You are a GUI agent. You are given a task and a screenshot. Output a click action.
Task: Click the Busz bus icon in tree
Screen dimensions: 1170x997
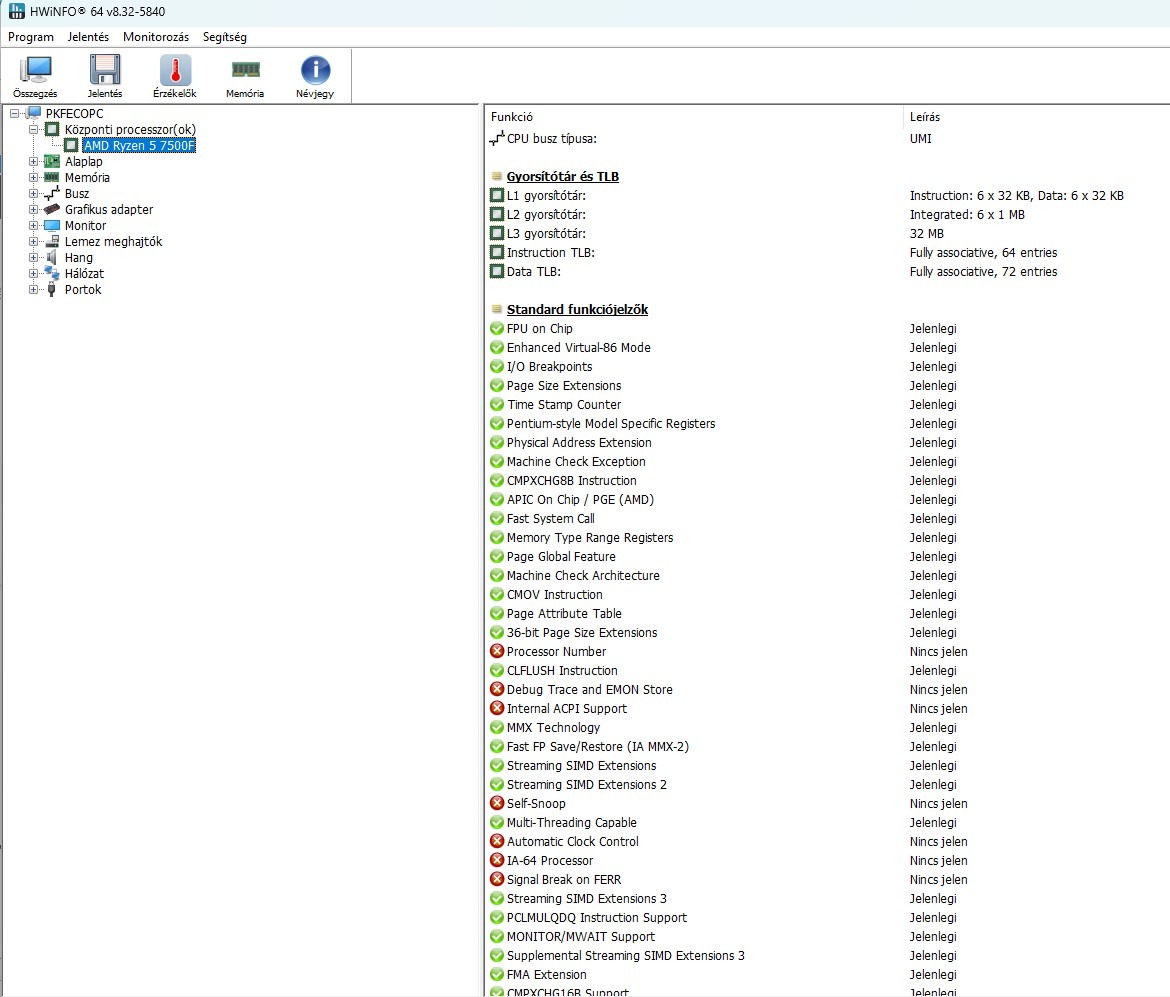51,194
